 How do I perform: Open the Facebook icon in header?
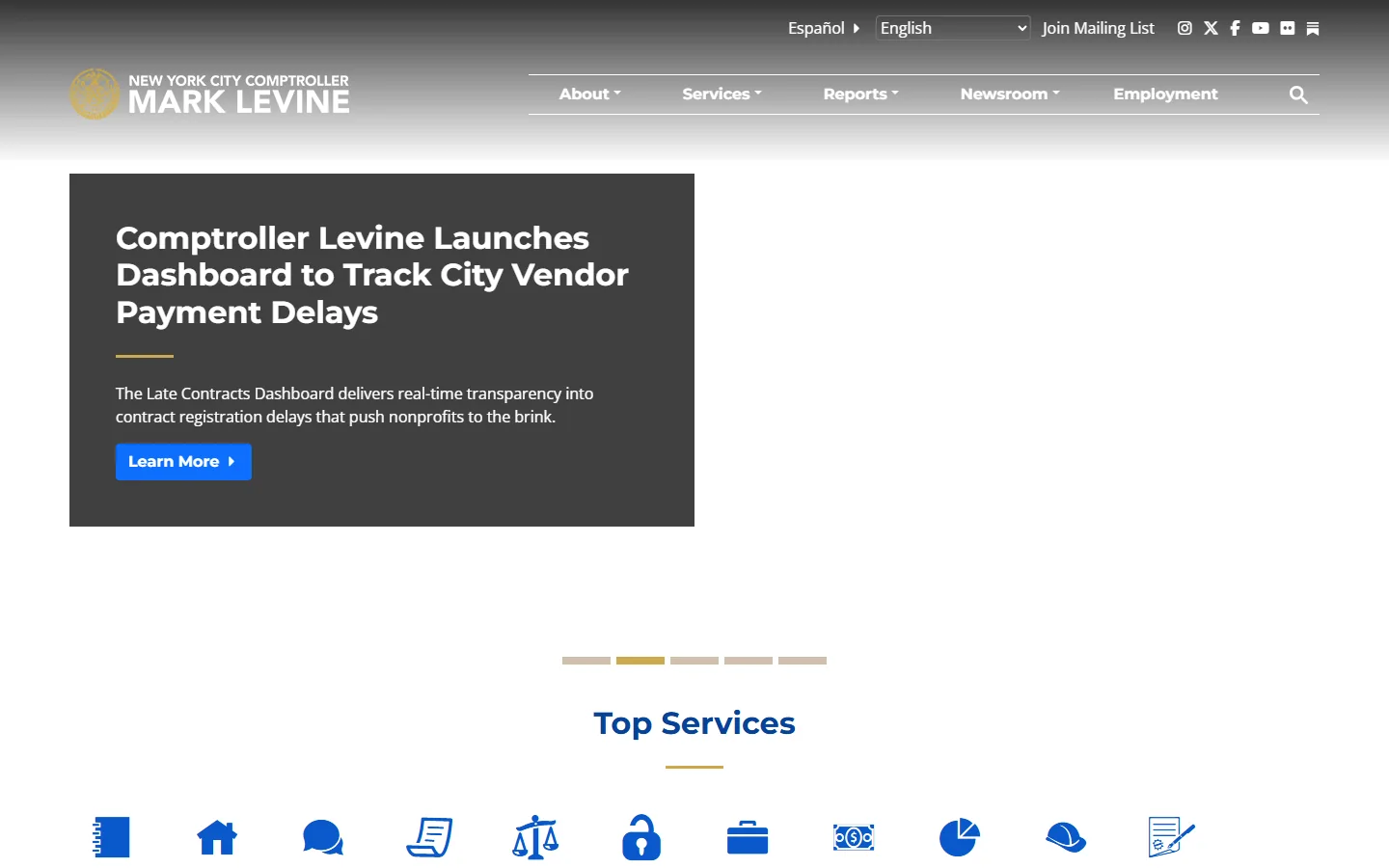[1235, 28]
